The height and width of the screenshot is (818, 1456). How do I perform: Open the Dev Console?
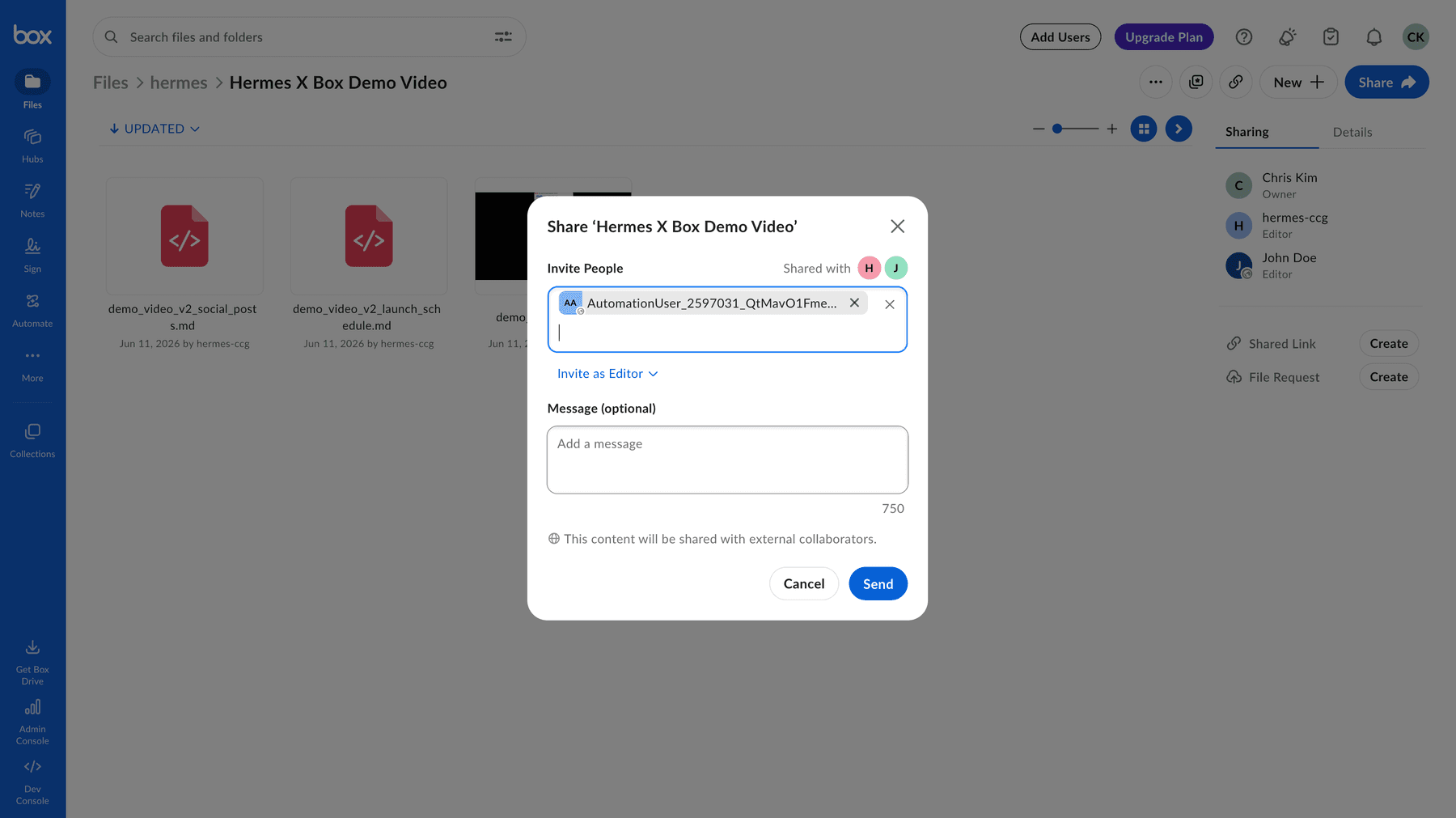click(32, 782)
